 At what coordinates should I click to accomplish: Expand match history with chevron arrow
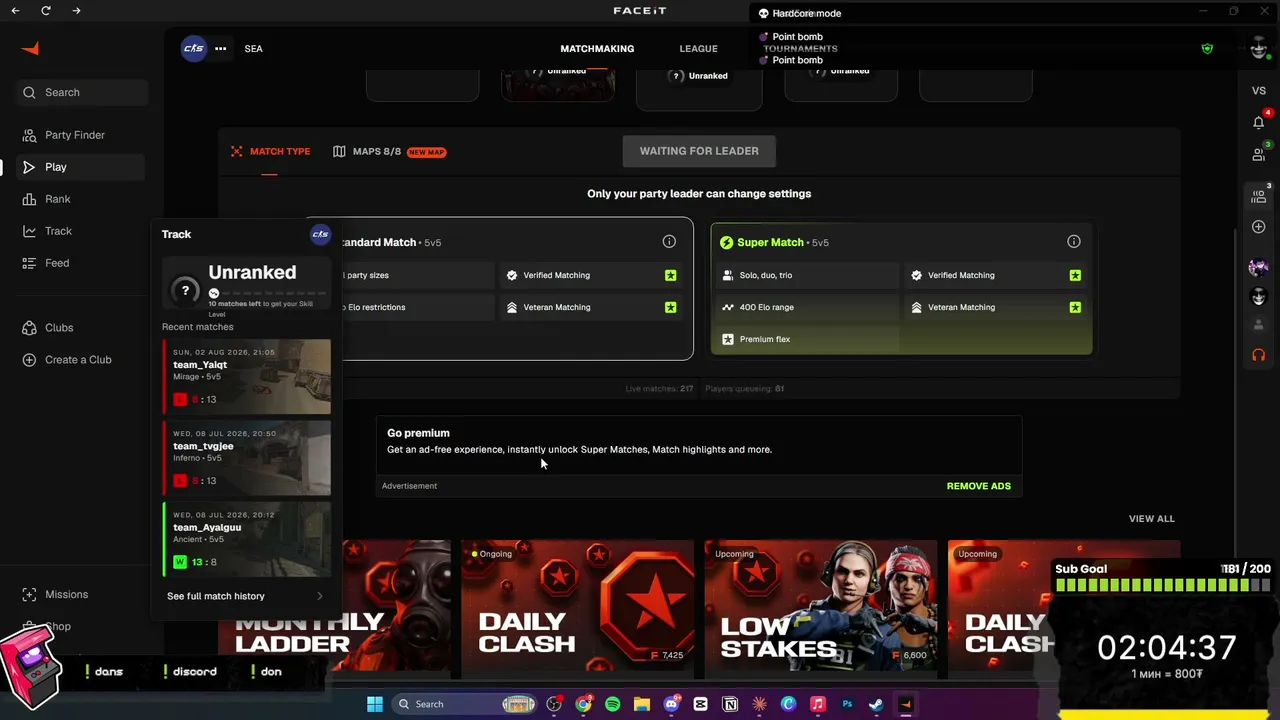320,596
